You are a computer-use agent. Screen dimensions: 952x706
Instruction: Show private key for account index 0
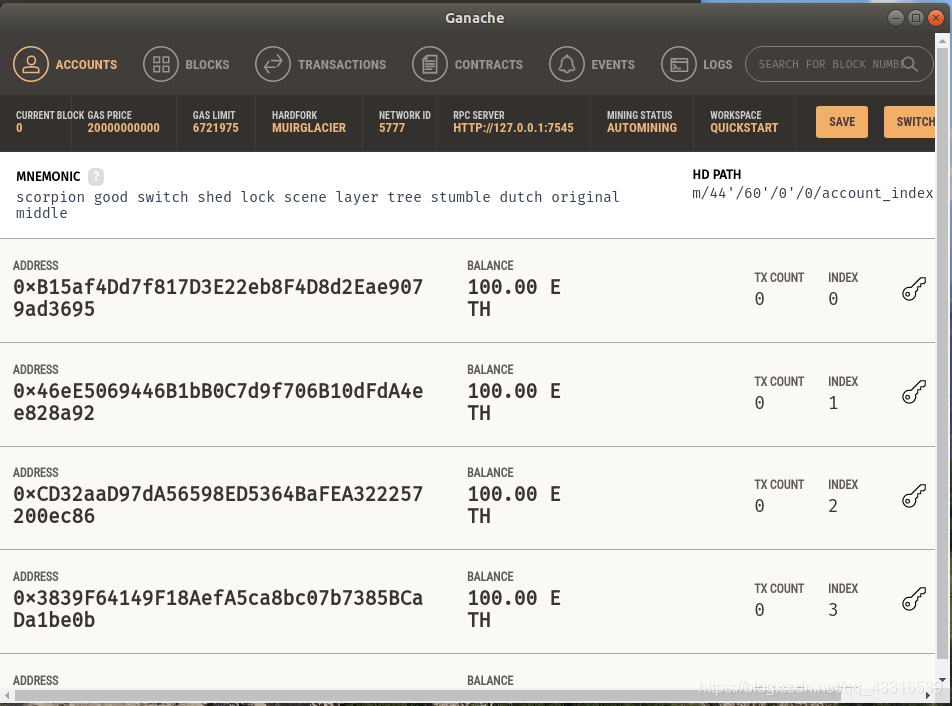tap(914, 289)
